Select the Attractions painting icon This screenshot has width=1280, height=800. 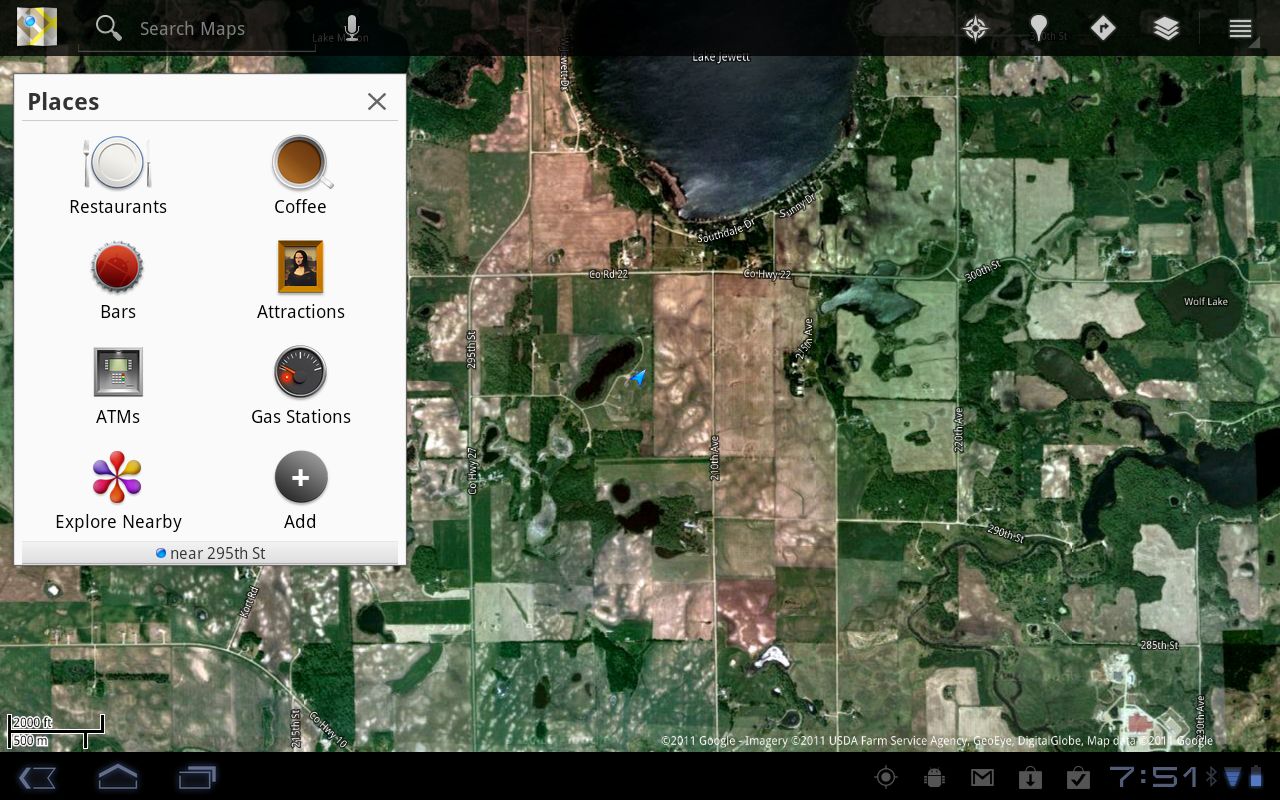pyautogui.click(x=301, y=266)
